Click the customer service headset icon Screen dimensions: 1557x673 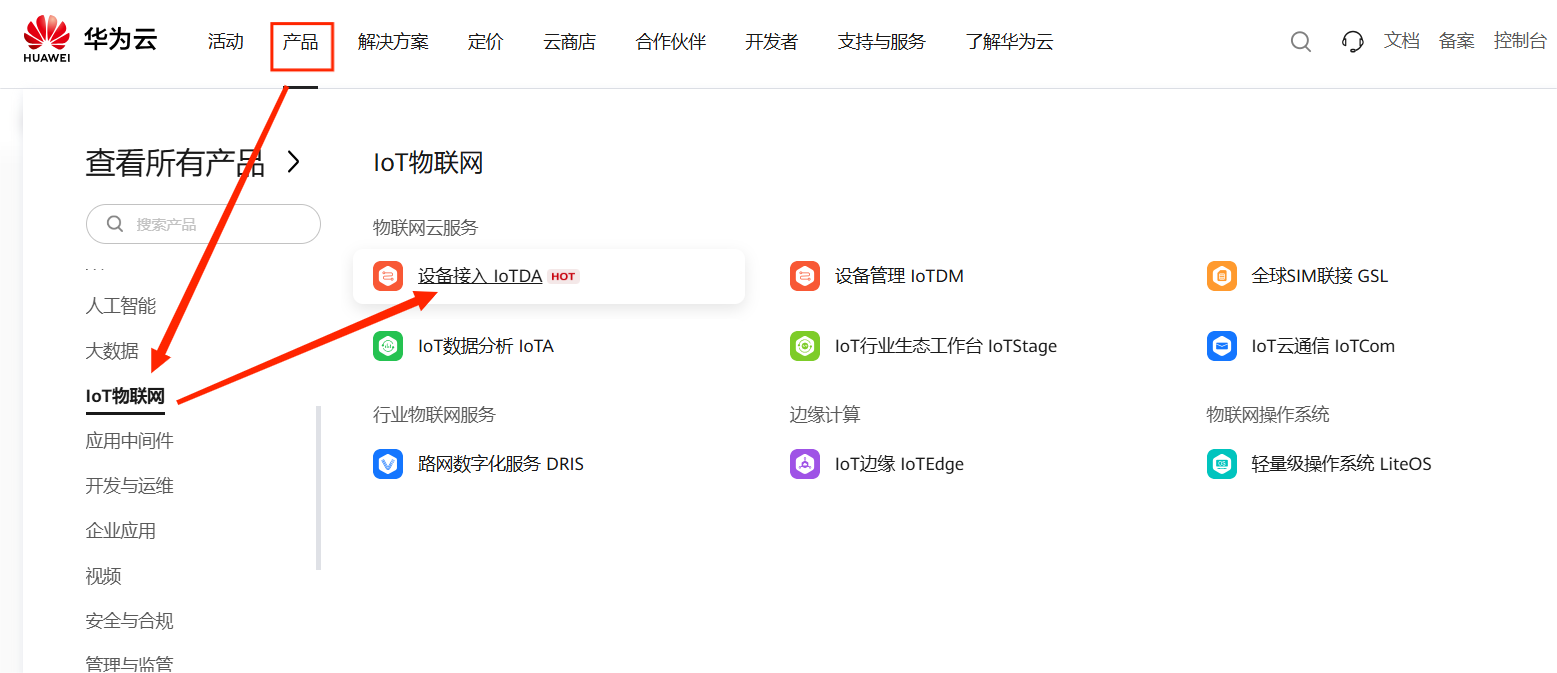(x=1353, y=41)
